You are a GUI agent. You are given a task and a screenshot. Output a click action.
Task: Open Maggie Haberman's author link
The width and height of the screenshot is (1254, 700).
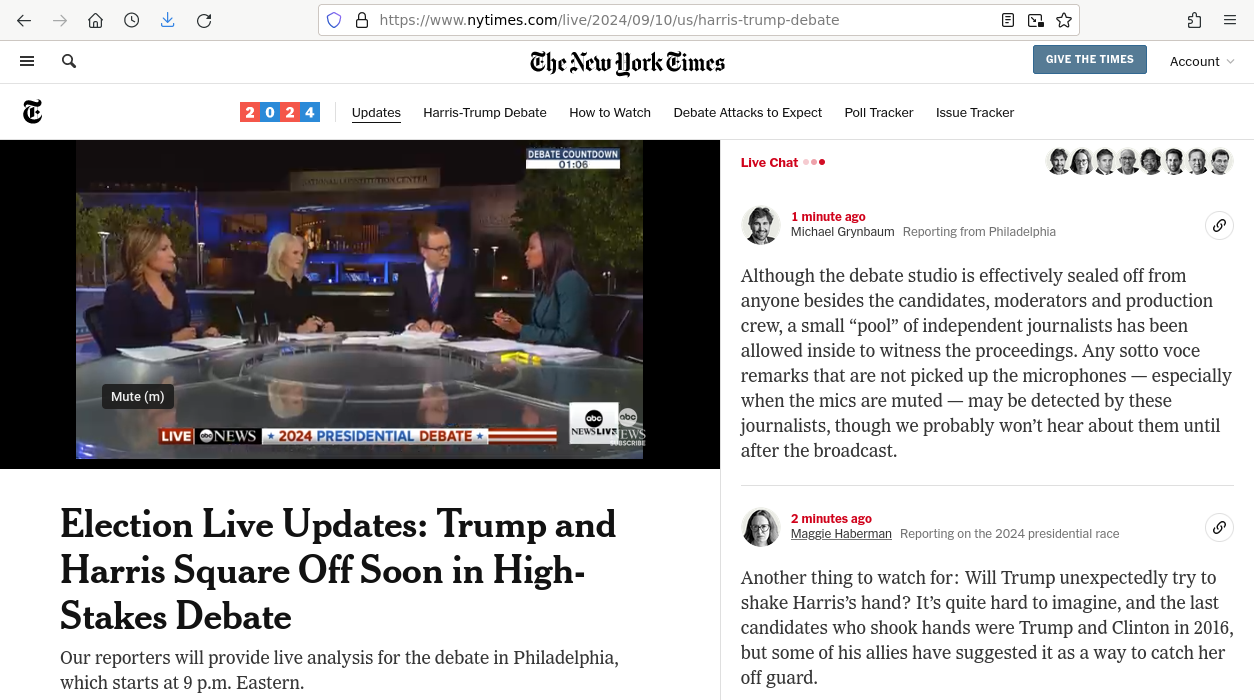[x=840, y=534]
